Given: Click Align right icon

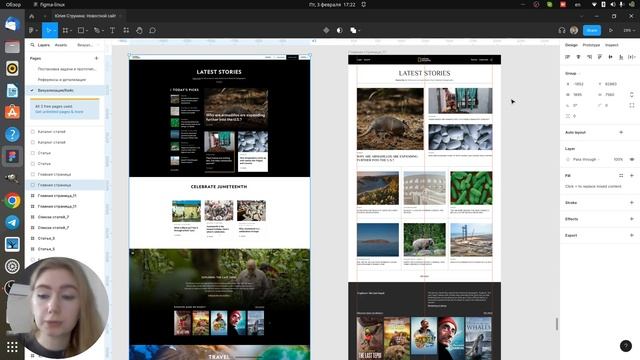Looking at the screenshot, I should point(589,57).
